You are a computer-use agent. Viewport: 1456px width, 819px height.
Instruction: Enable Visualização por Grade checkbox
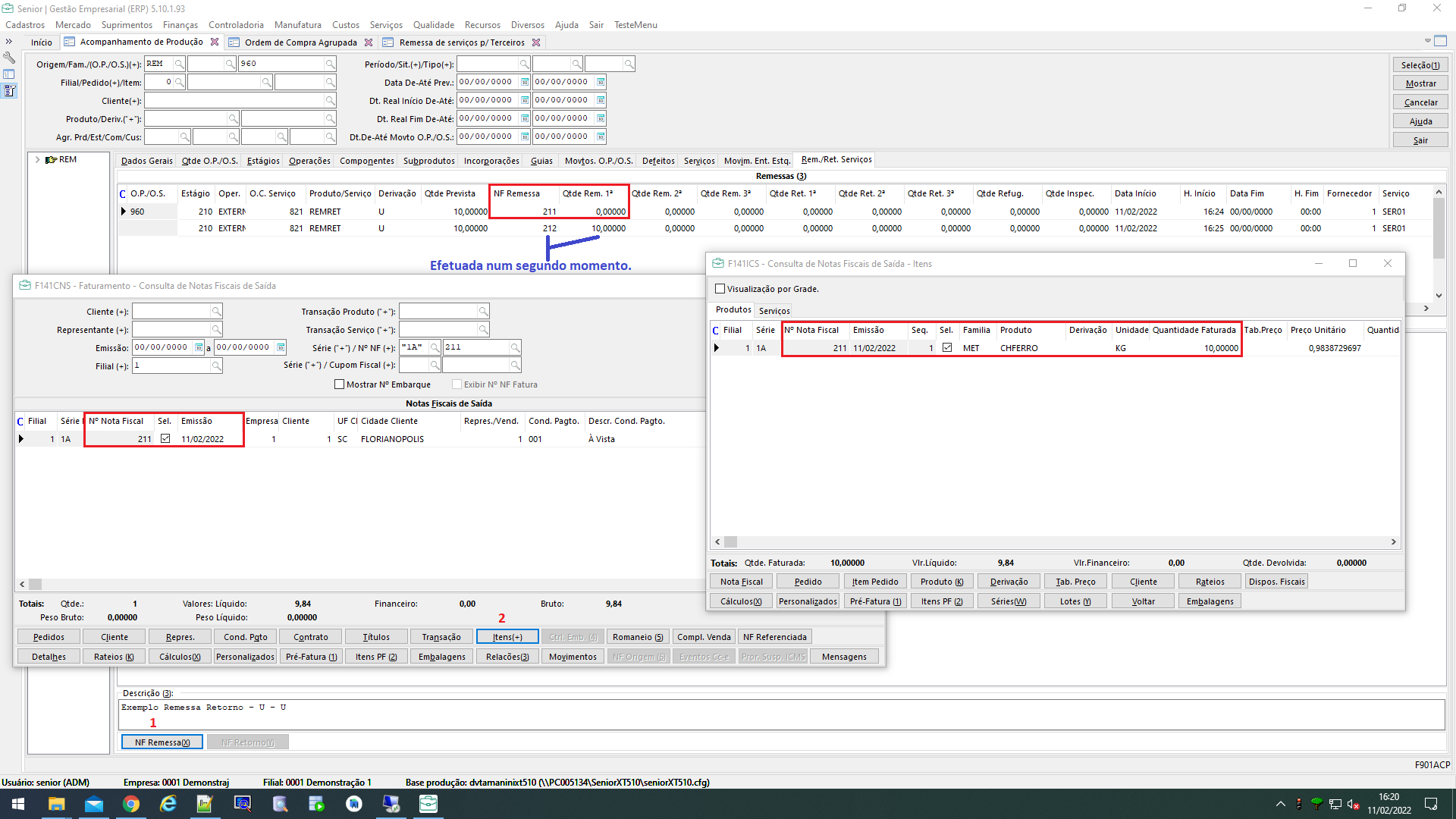720,289
